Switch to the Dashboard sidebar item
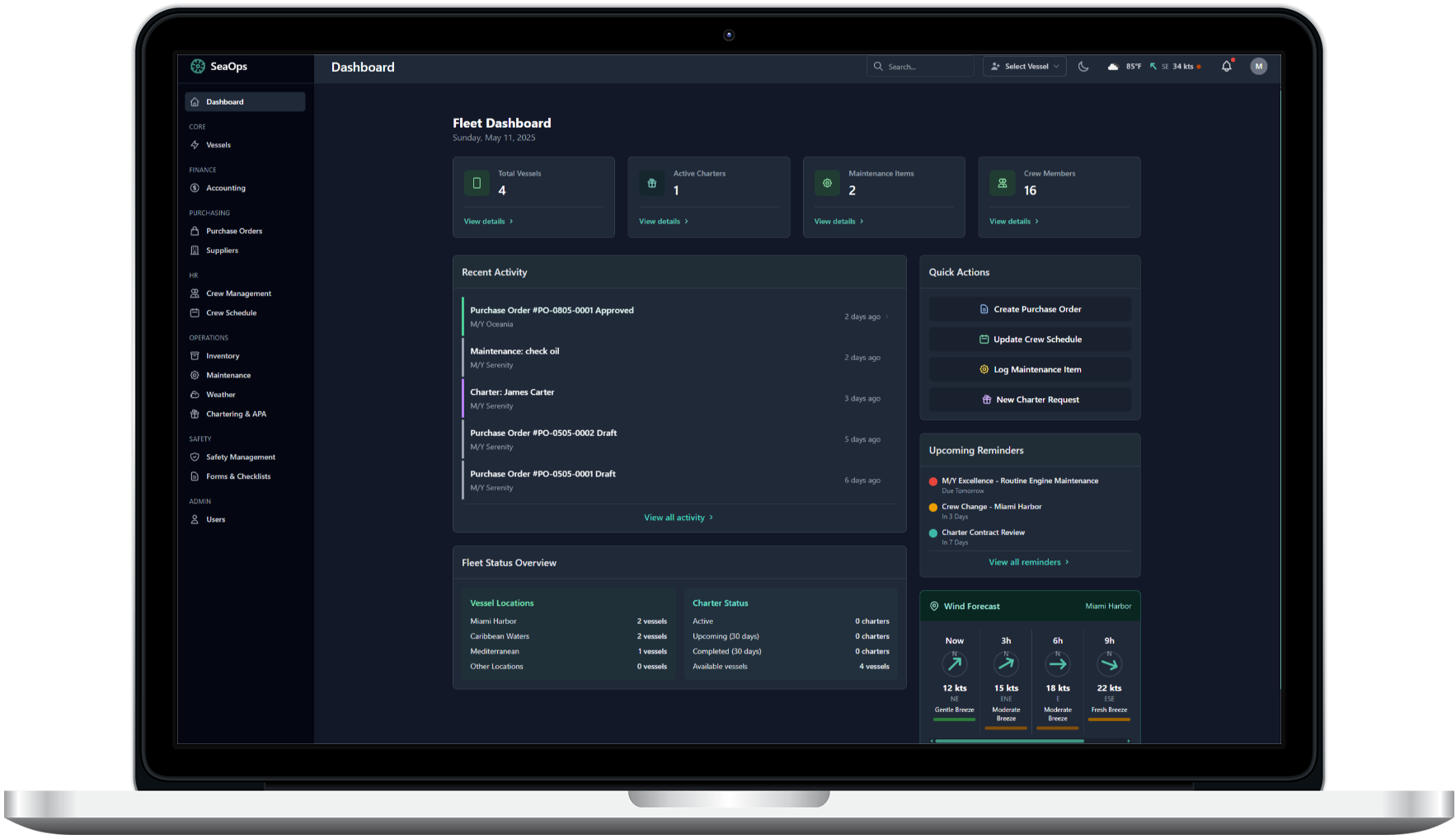 pos(224,101)
